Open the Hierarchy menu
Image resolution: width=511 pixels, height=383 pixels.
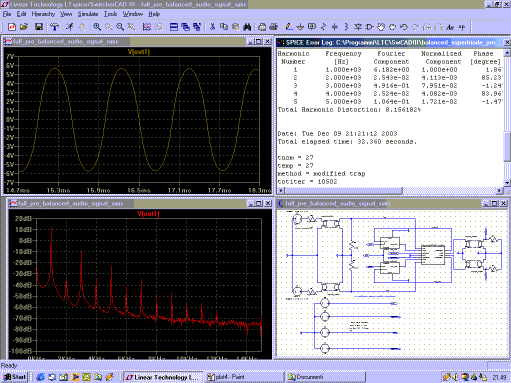click(43, 14)
